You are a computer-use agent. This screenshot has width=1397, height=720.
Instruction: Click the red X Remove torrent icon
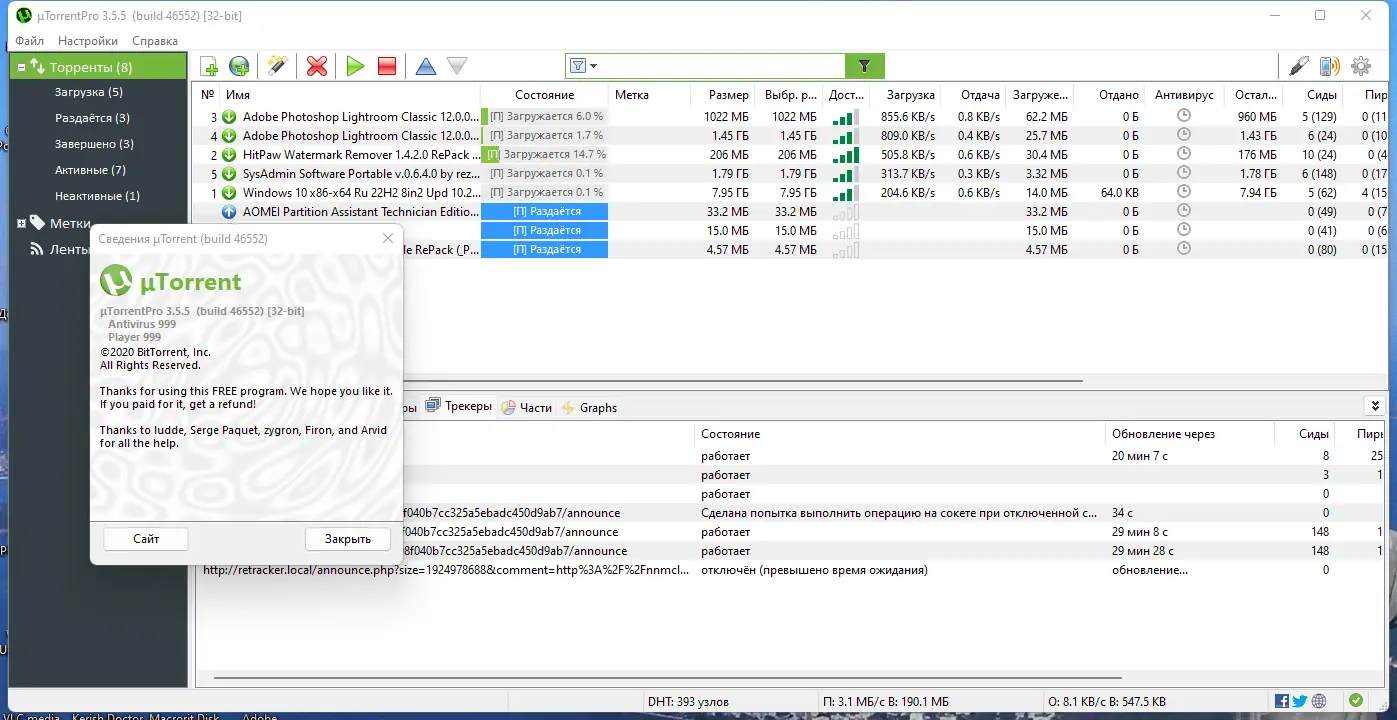317,66
